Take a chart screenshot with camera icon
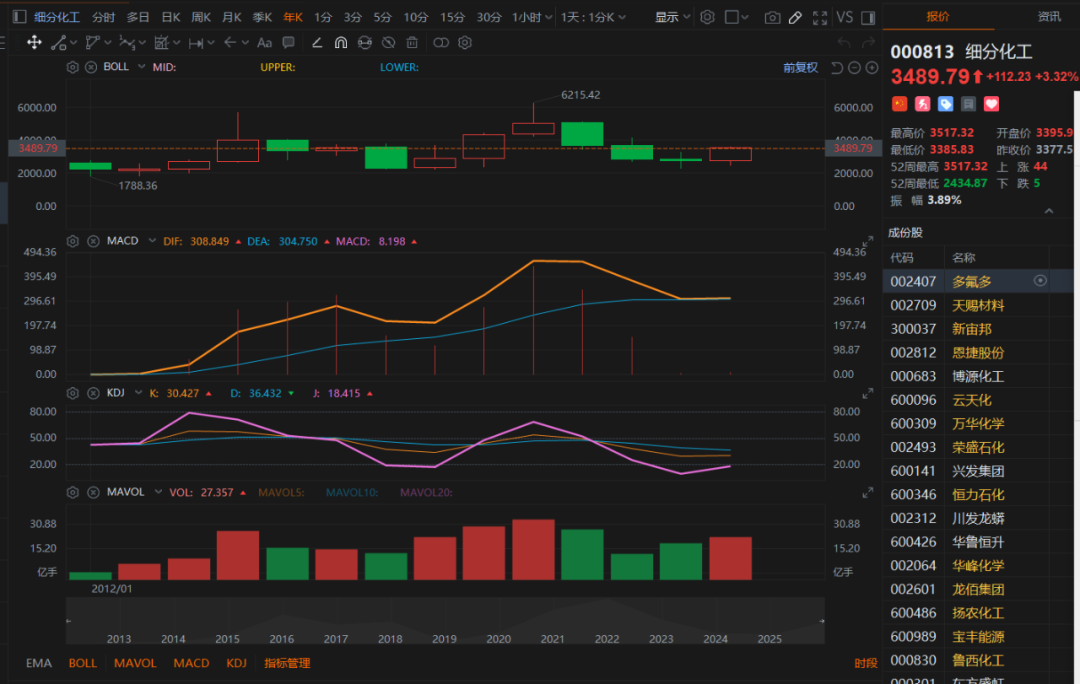 point(772,17)
